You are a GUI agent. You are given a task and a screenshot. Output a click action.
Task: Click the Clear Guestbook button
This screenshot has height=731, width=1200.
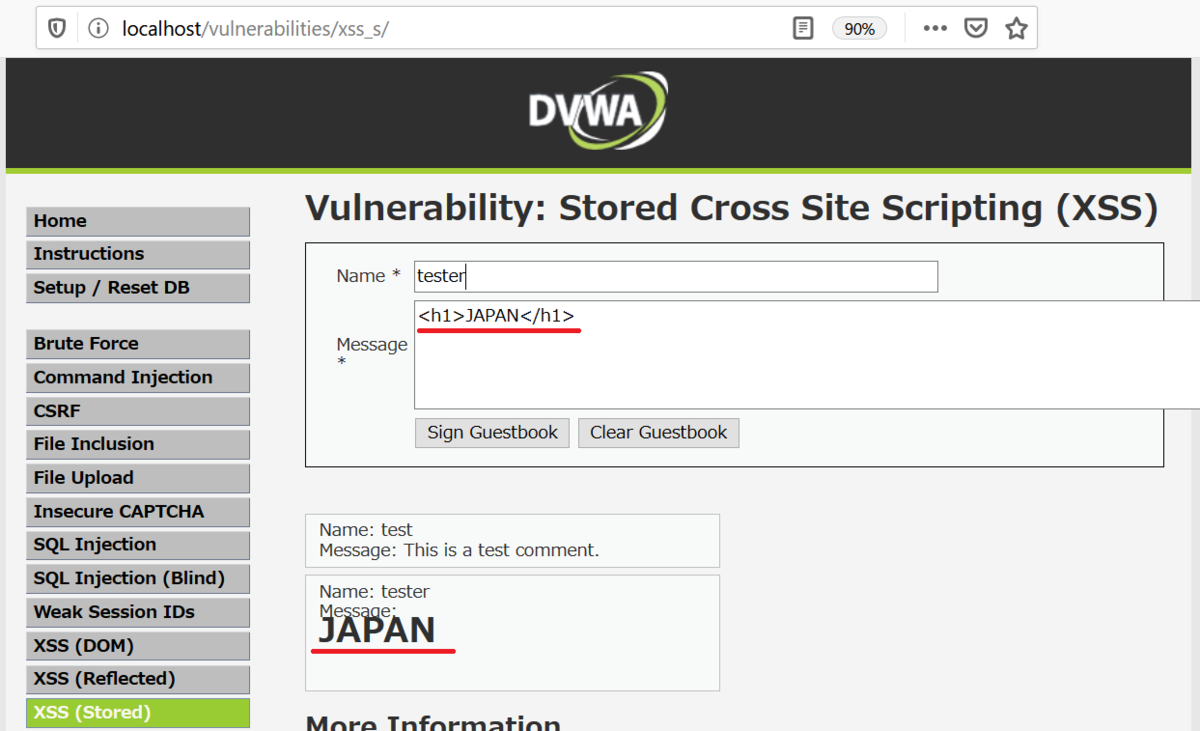pyautogui.click(x=659, y=433)
